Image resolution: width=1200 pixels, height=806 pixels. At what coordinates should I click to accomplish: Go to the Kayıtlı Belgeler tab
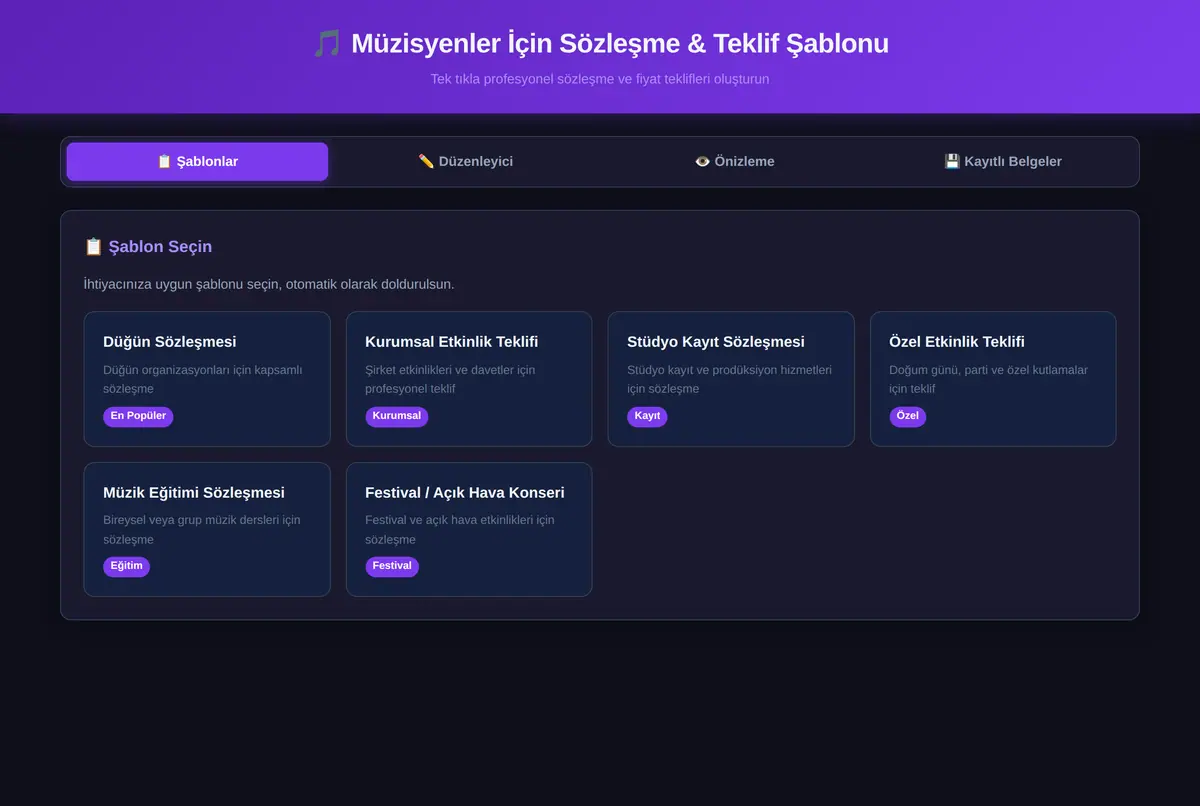pos(1003,161)
